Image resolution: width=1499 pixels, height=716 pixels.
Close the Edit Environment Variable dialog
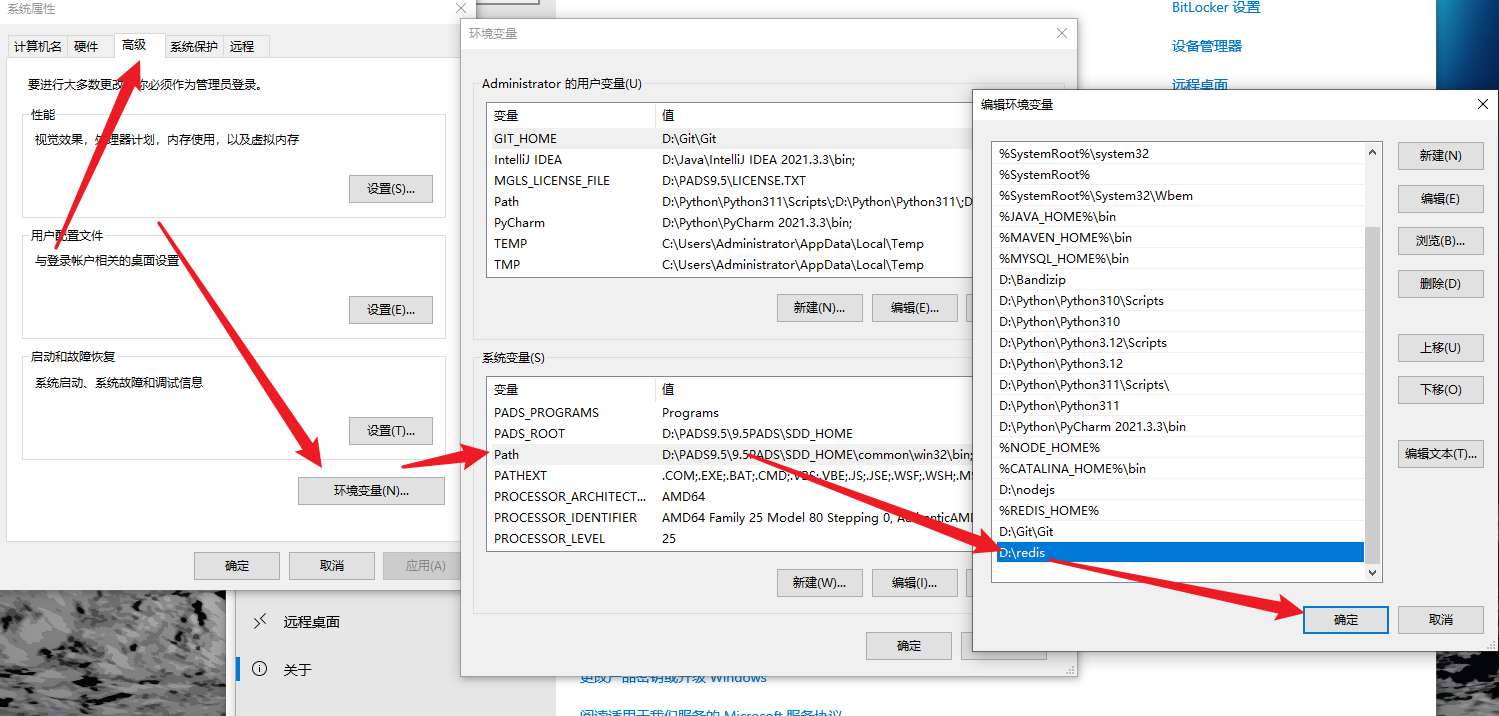pyautogui.click(x=1482, y=104)
